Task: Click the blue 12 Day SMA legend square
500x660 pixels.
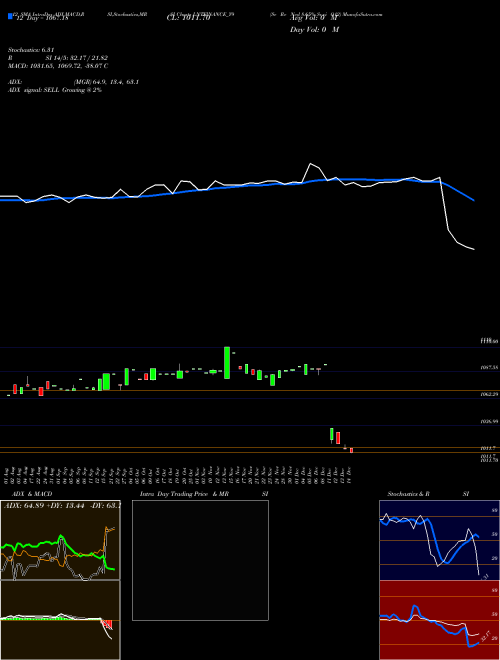Action: click(10, 16)
